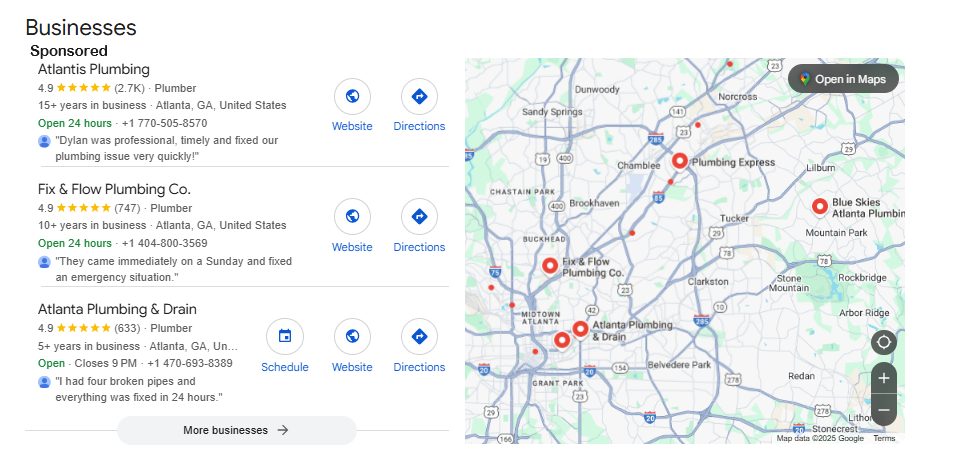The image size is (972, 468).
Task: Open Atlantis Plumbing website globe icon
Action: (x=352, y=97)
